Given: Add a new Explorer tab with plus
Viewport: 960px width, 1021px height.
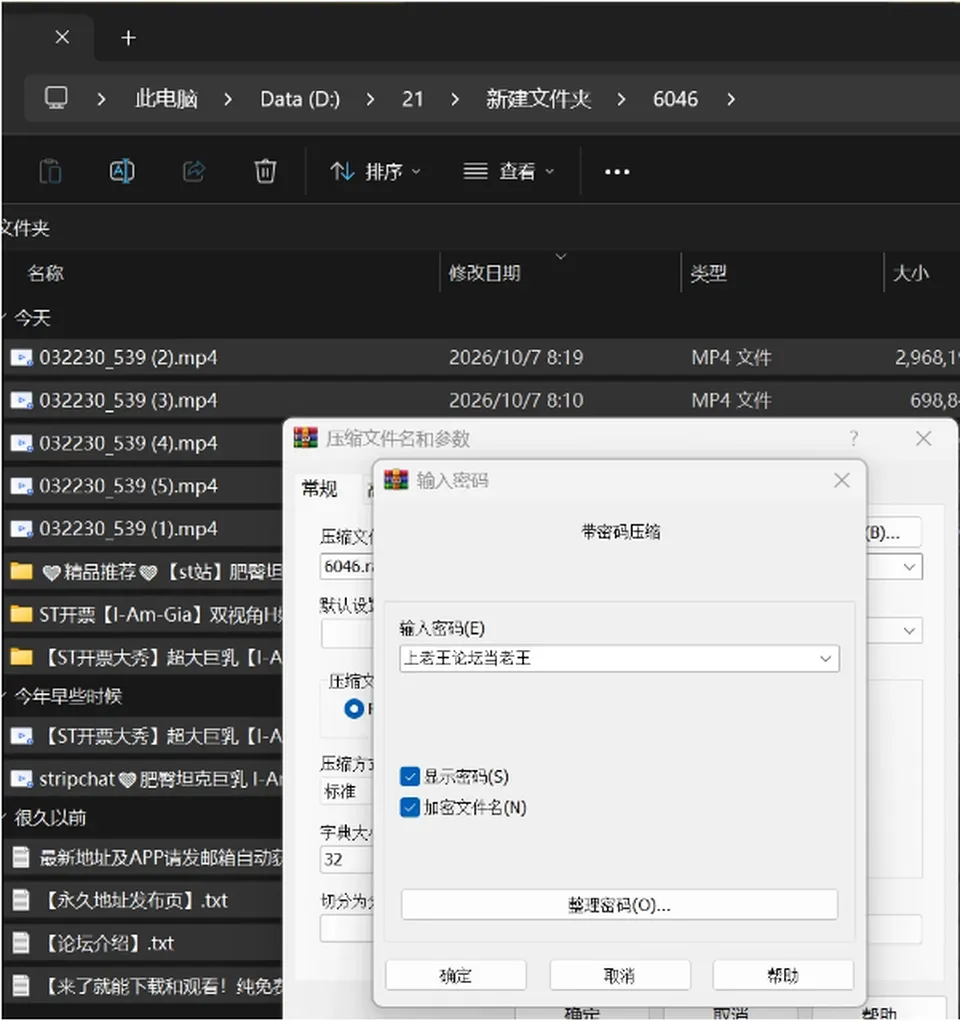Looking at the screenshot, I should point(128,38).
